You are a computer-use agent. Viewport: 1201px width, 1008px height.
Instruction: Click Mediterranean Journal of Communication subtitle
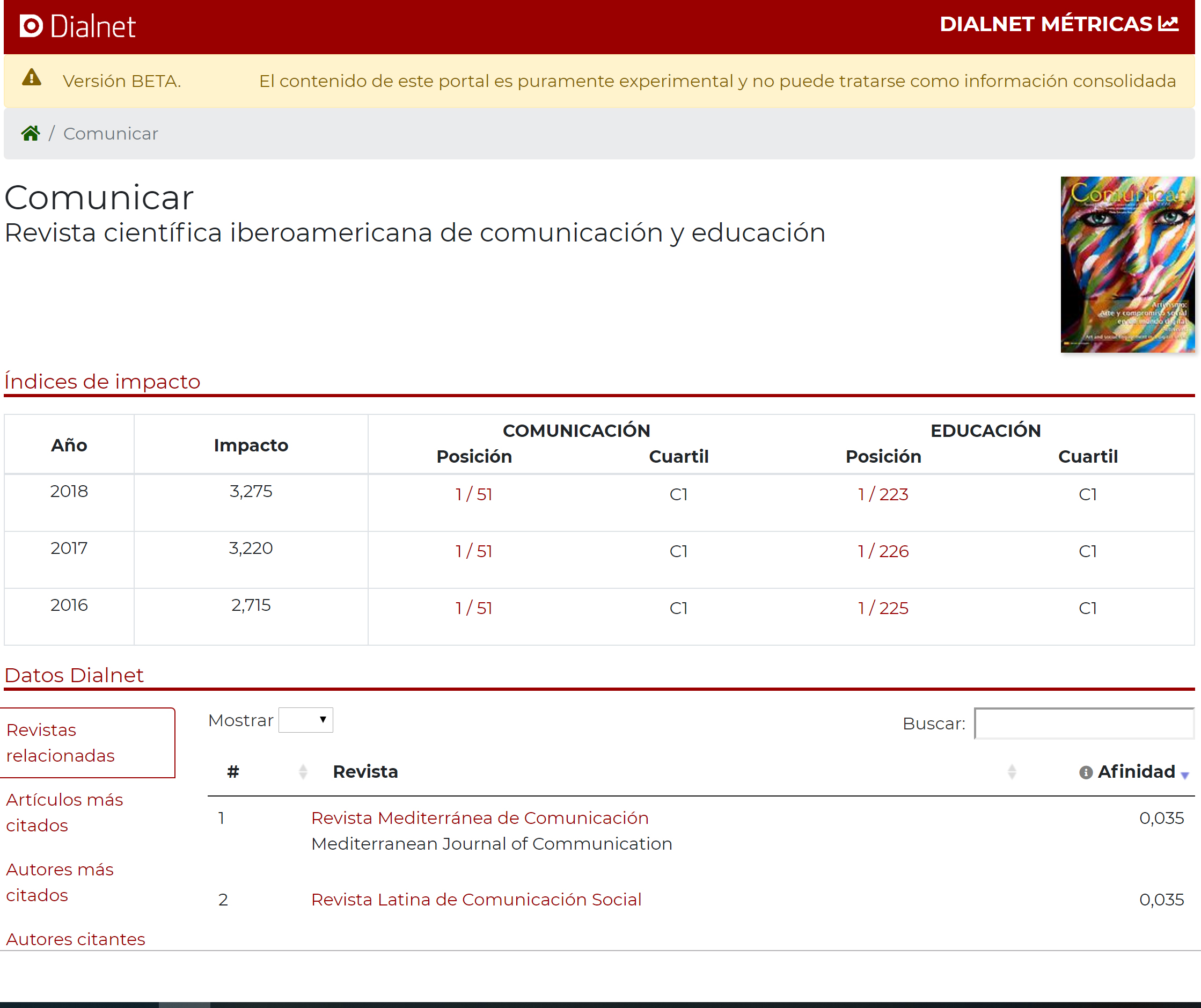(x=492, y=843)
